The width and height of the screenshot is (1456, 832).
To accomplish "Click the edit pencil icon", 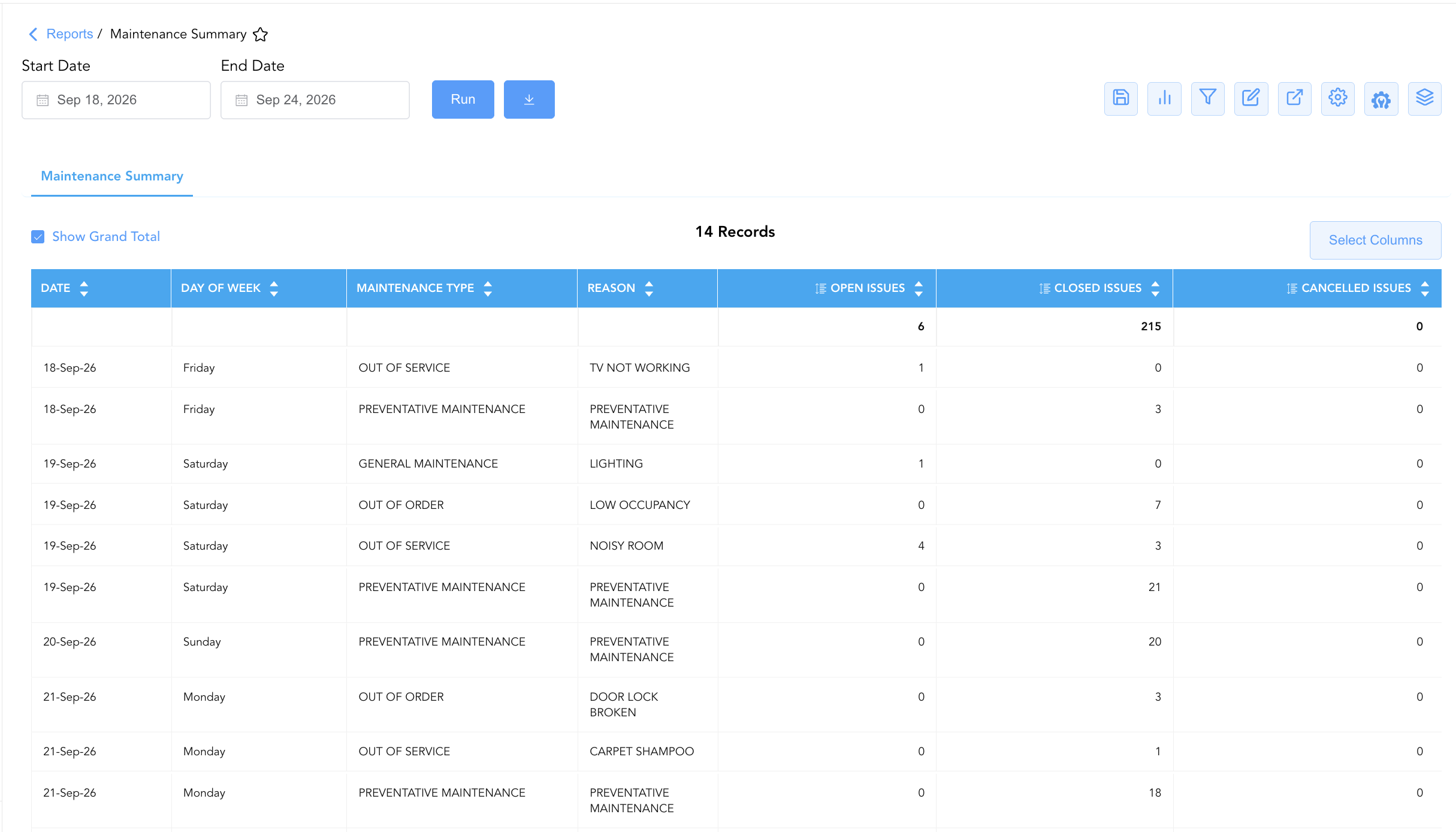I will pos(1251,98).
